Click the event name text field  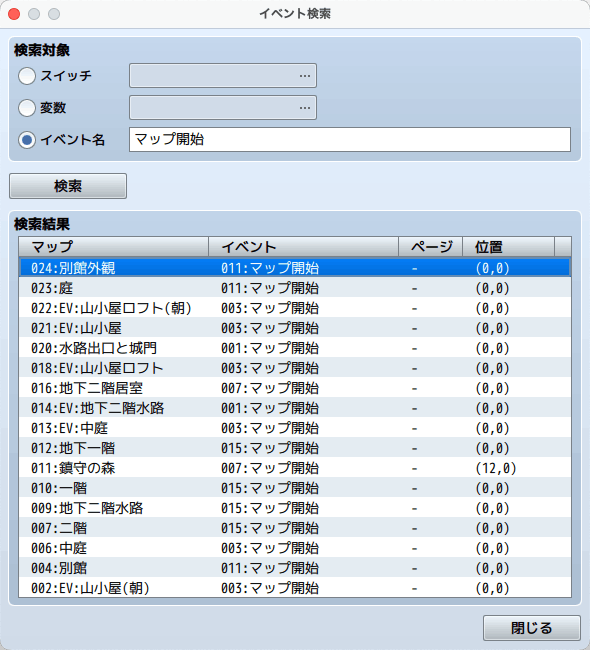pyautogui.click(x=350, y=139)
